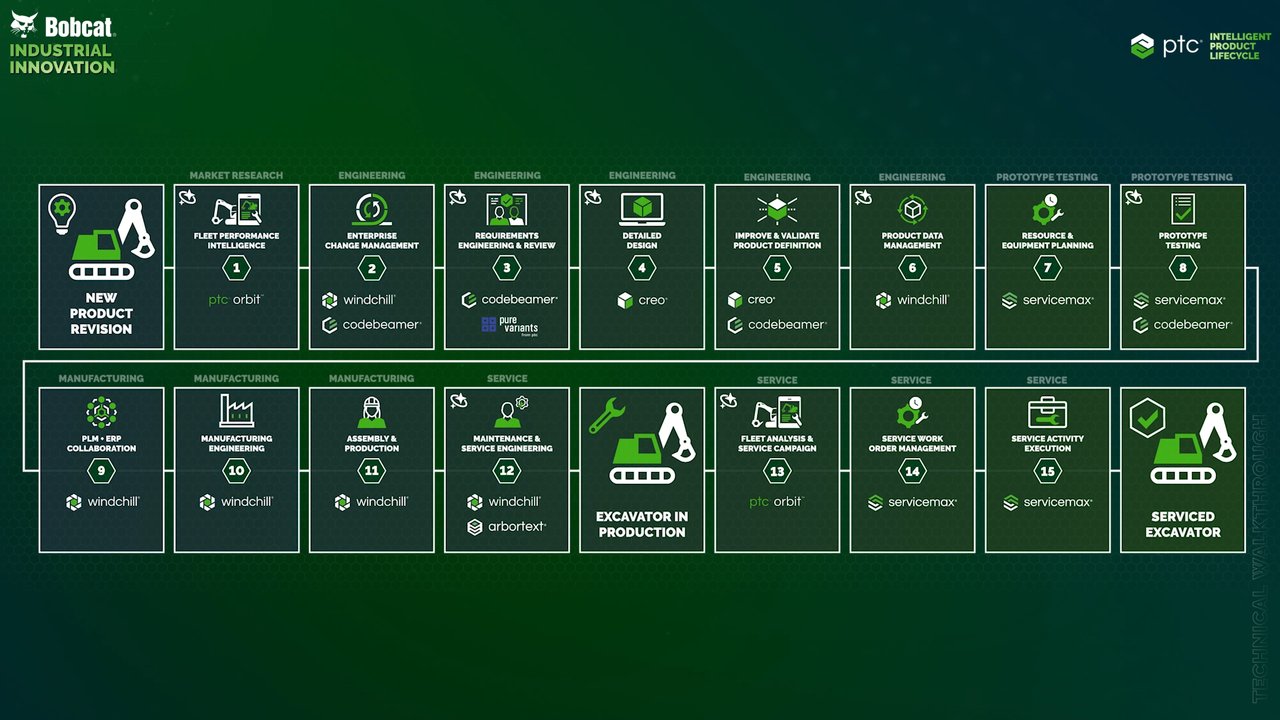
Task: Select step number 2 hexagon
Action: [372, 267]
